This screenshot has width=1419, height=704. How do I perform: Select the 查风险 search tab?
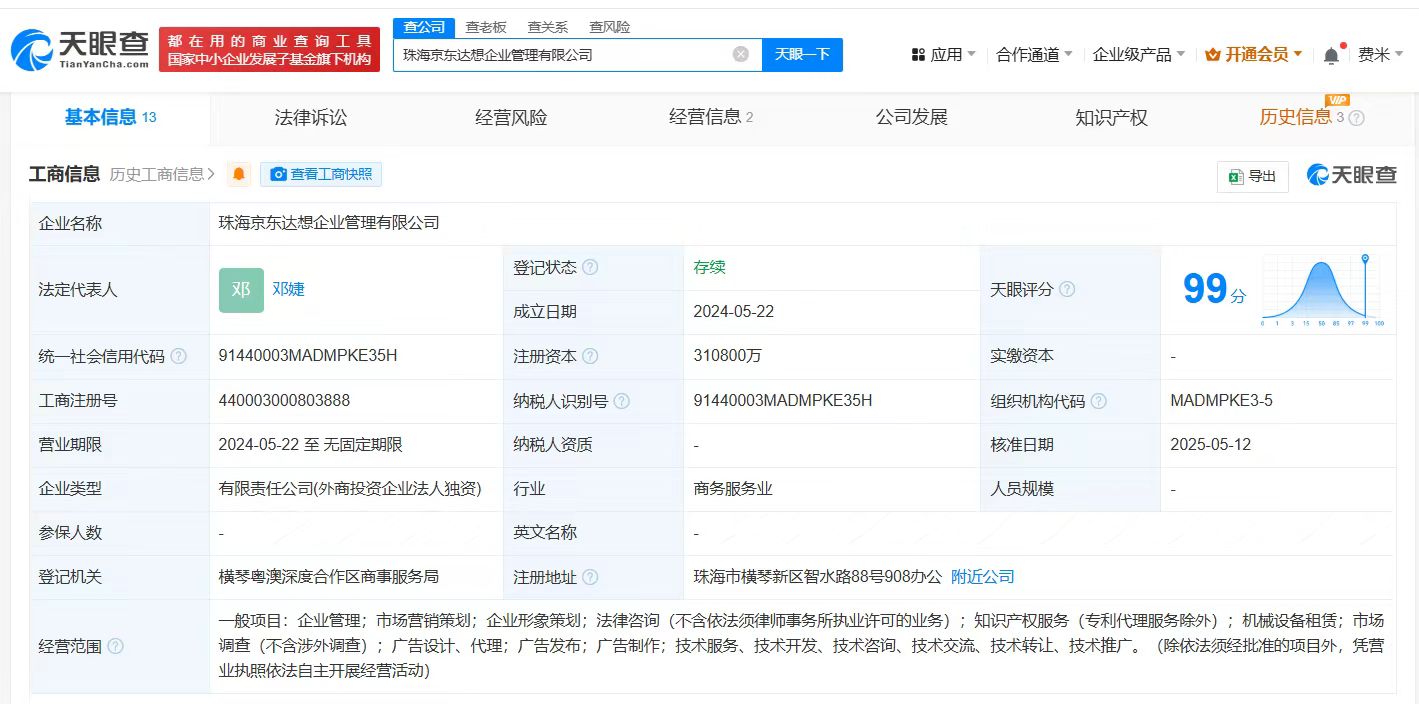point(609,27)
